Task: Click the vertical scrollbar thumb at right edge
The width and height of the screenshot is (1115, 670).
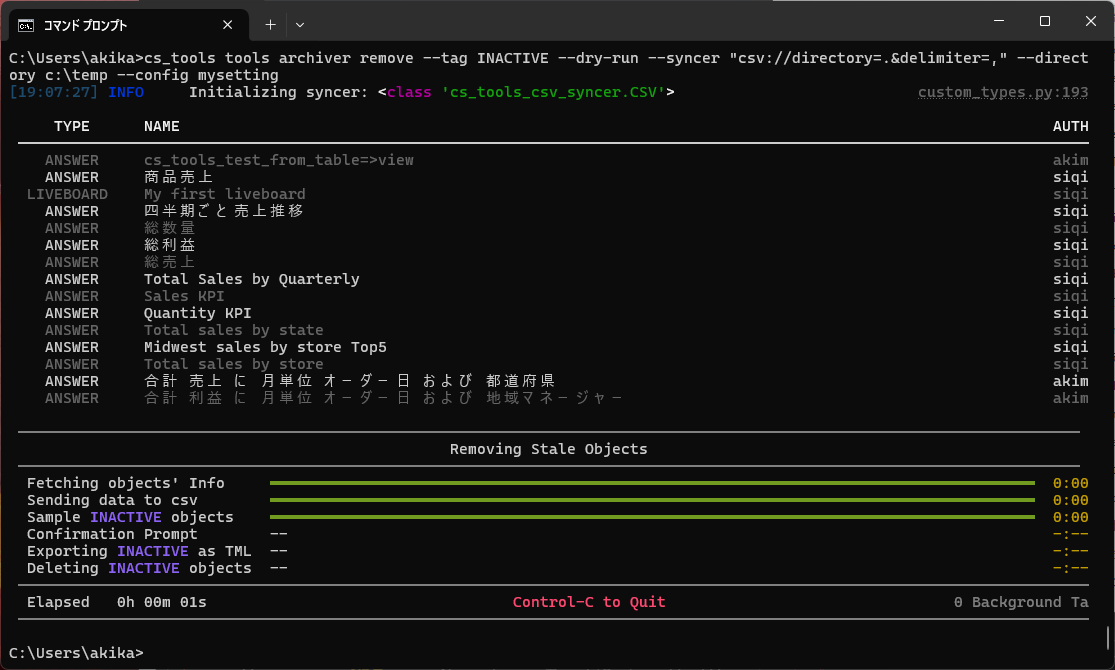Action: (x=1108, y=637)
